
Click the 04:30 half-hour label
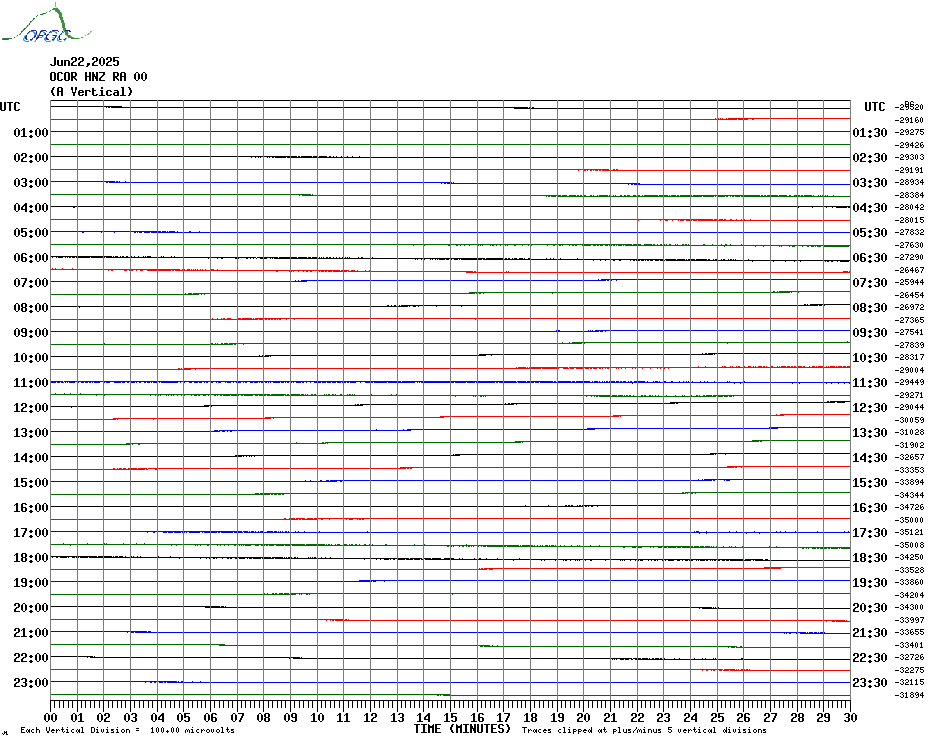(870, 208)
